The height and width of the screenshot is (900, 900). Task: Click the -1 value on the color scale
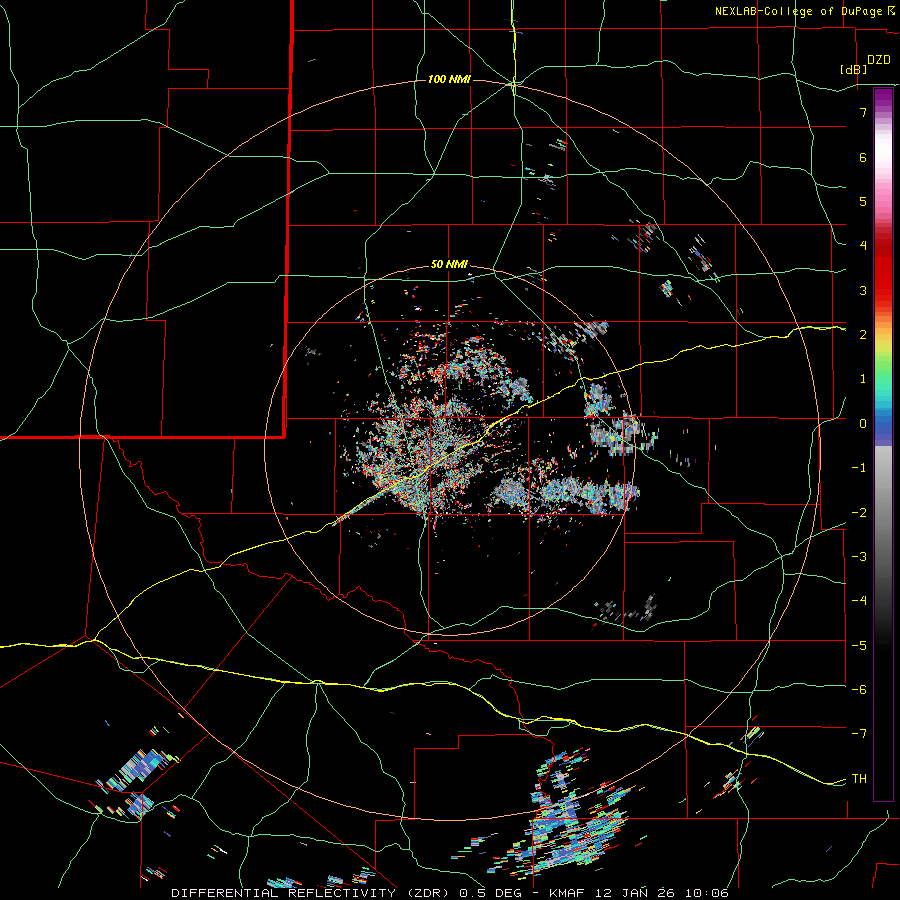859,468
